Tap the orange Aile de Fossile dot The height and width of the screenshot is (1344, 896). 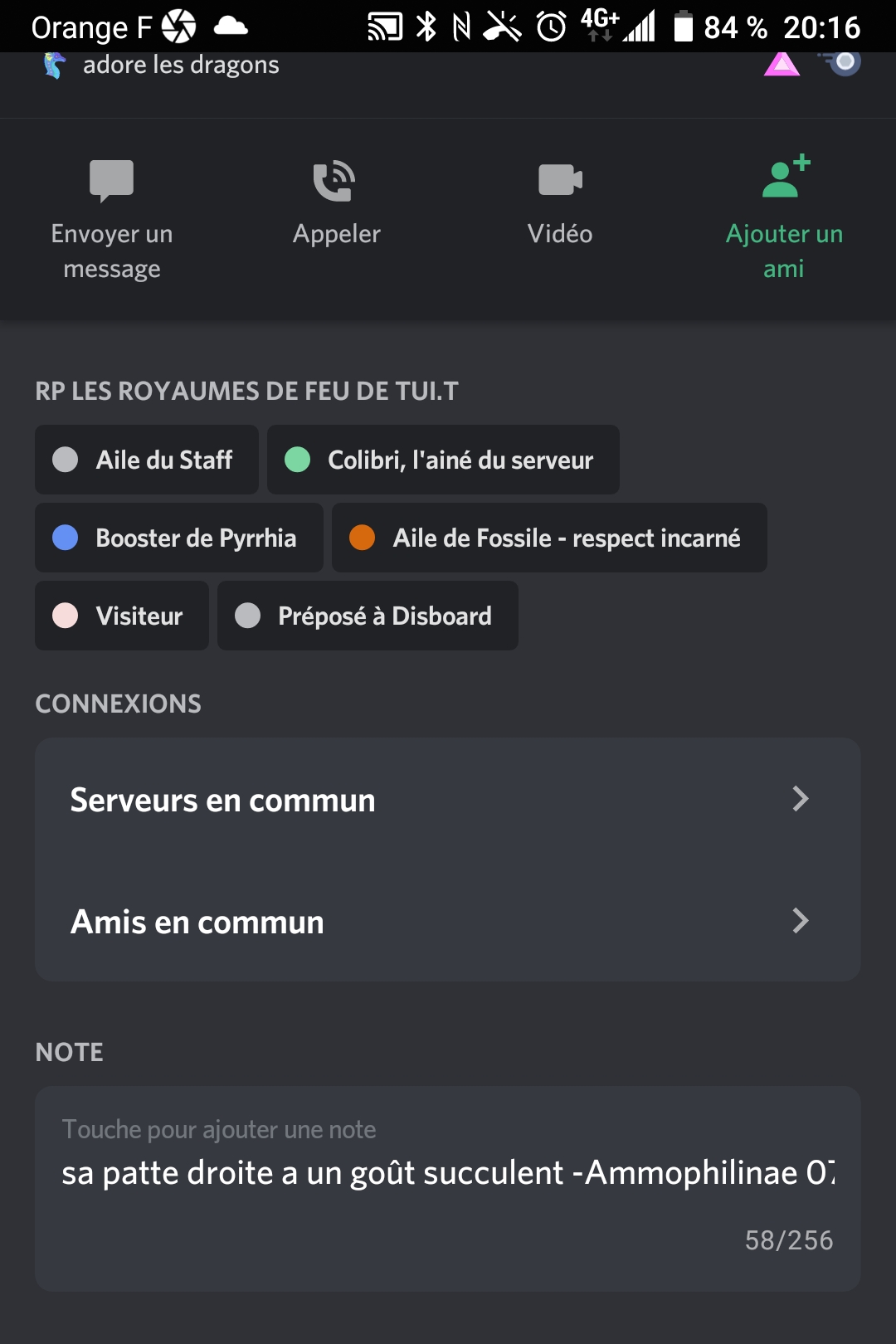363,538
